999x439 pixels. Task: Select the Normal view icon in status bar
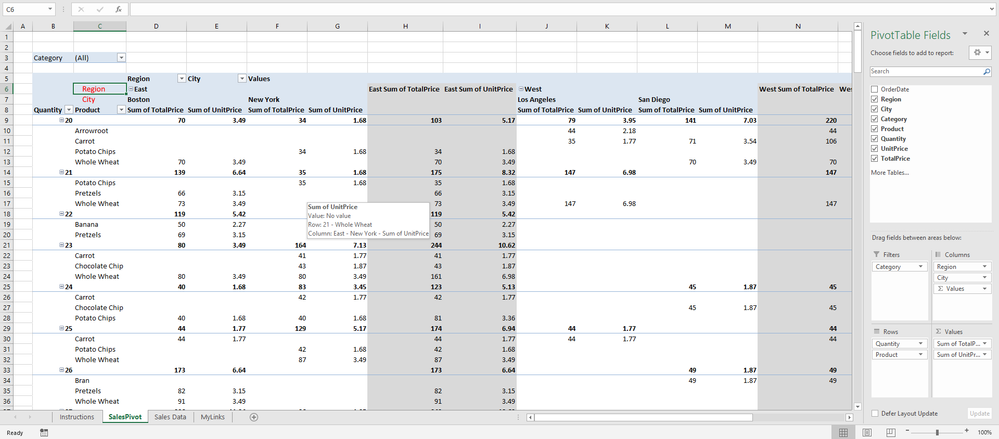844,433
